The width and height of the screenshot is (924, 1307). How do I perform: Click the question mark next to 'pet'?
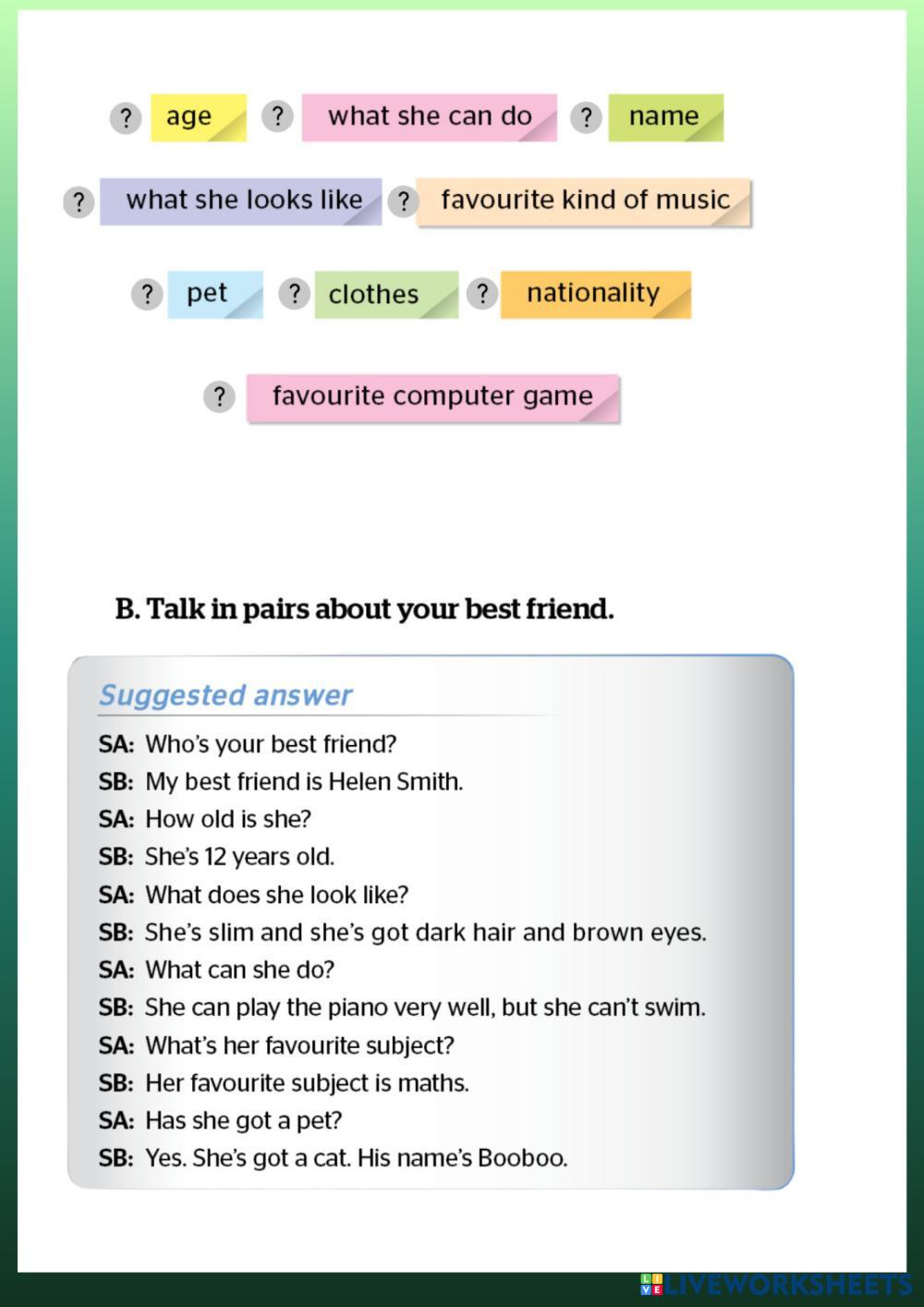click(147, 294)
